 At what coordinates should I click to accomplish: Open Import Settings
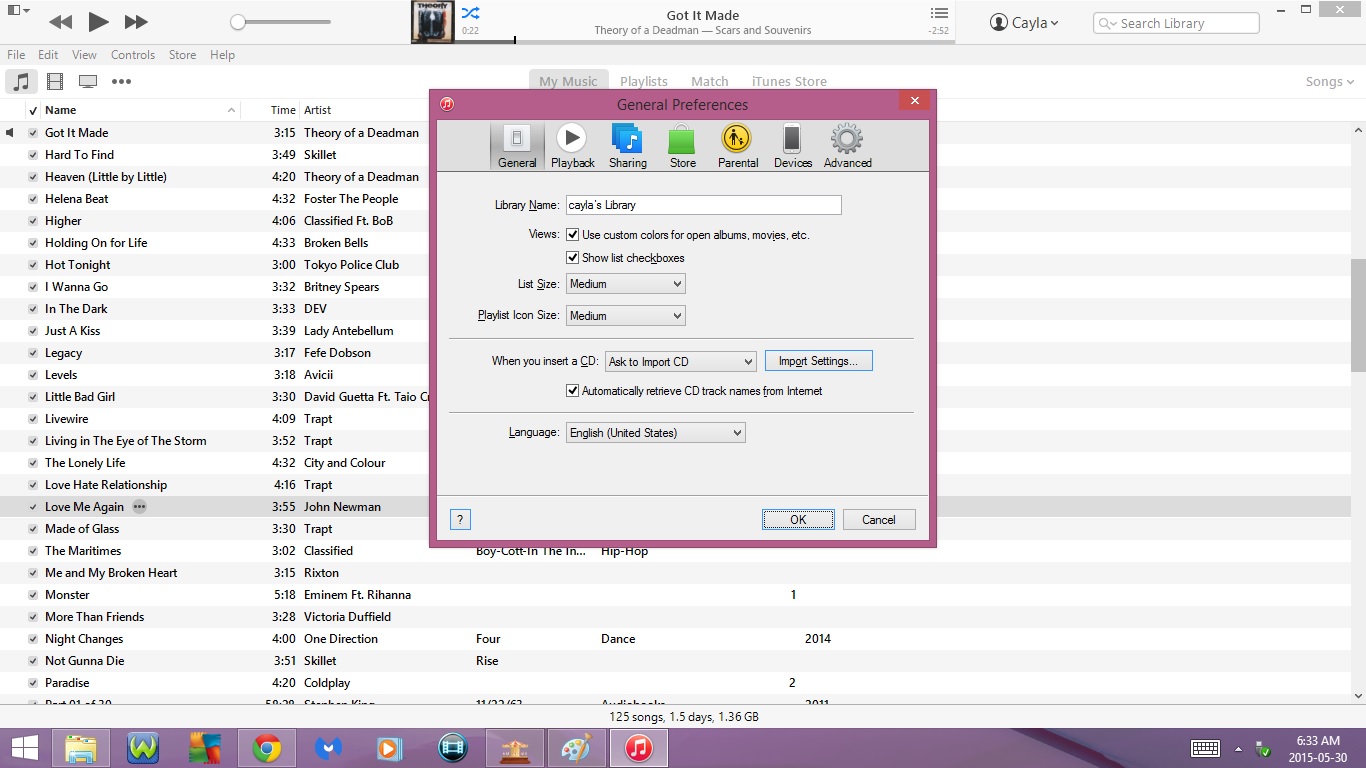click(x=819, y=361)
